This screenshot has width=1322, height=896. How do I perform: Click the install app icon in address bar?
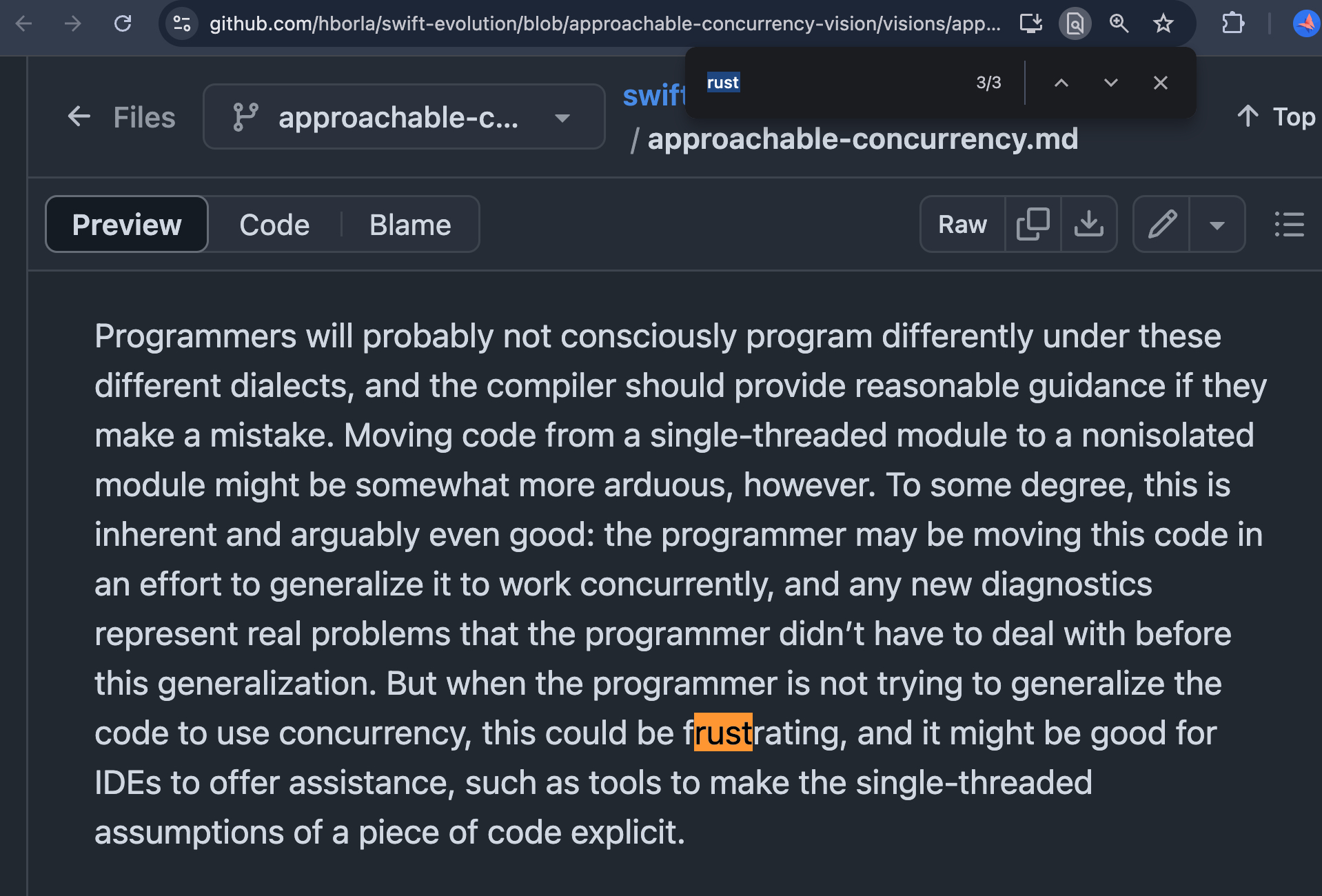pyautogui.click(x=1031, y=24)
